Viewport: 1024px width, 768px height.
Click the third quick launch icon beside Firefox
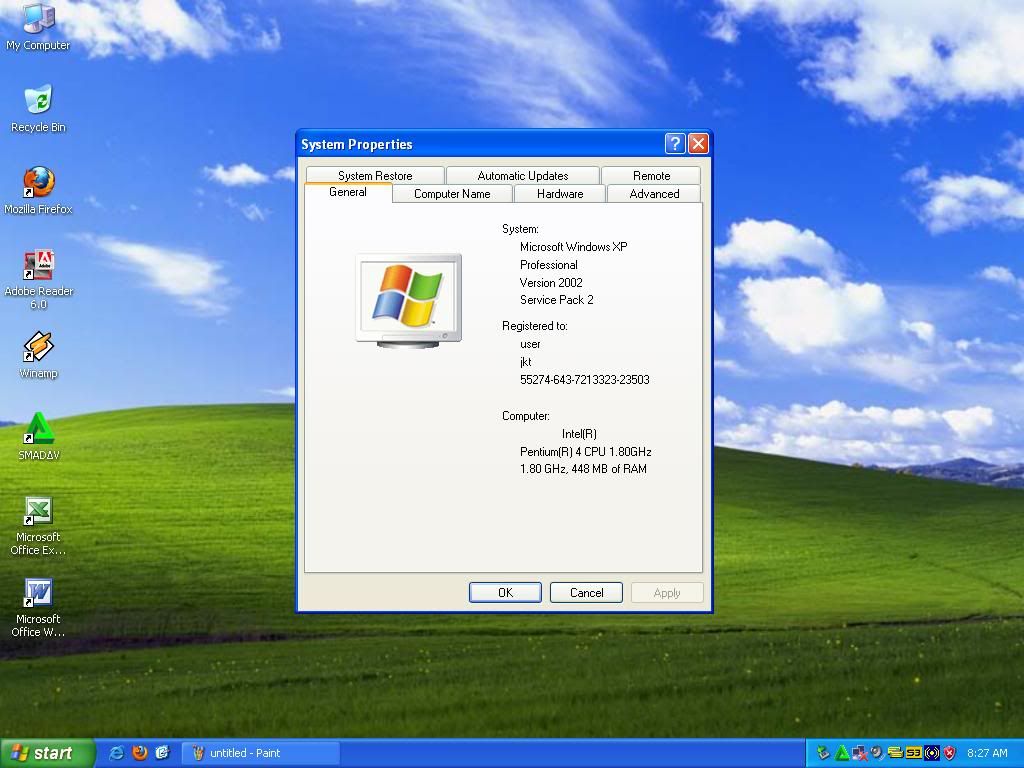[x=163, y=752]
